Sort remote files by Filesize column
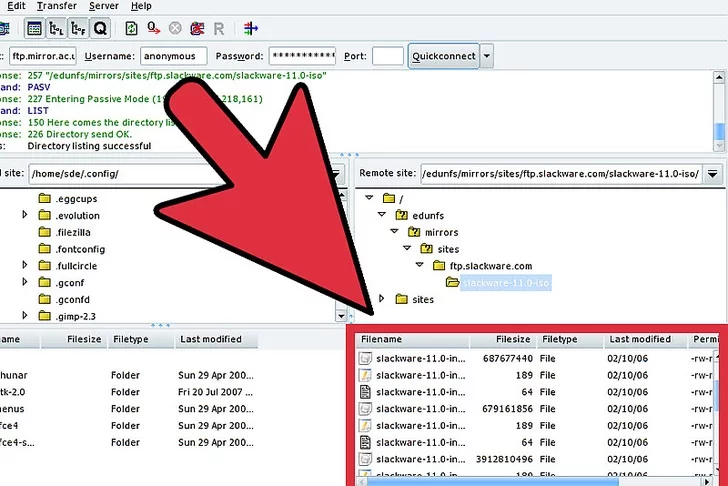Viewport: 728px width, 486px height. coord(513,340)
